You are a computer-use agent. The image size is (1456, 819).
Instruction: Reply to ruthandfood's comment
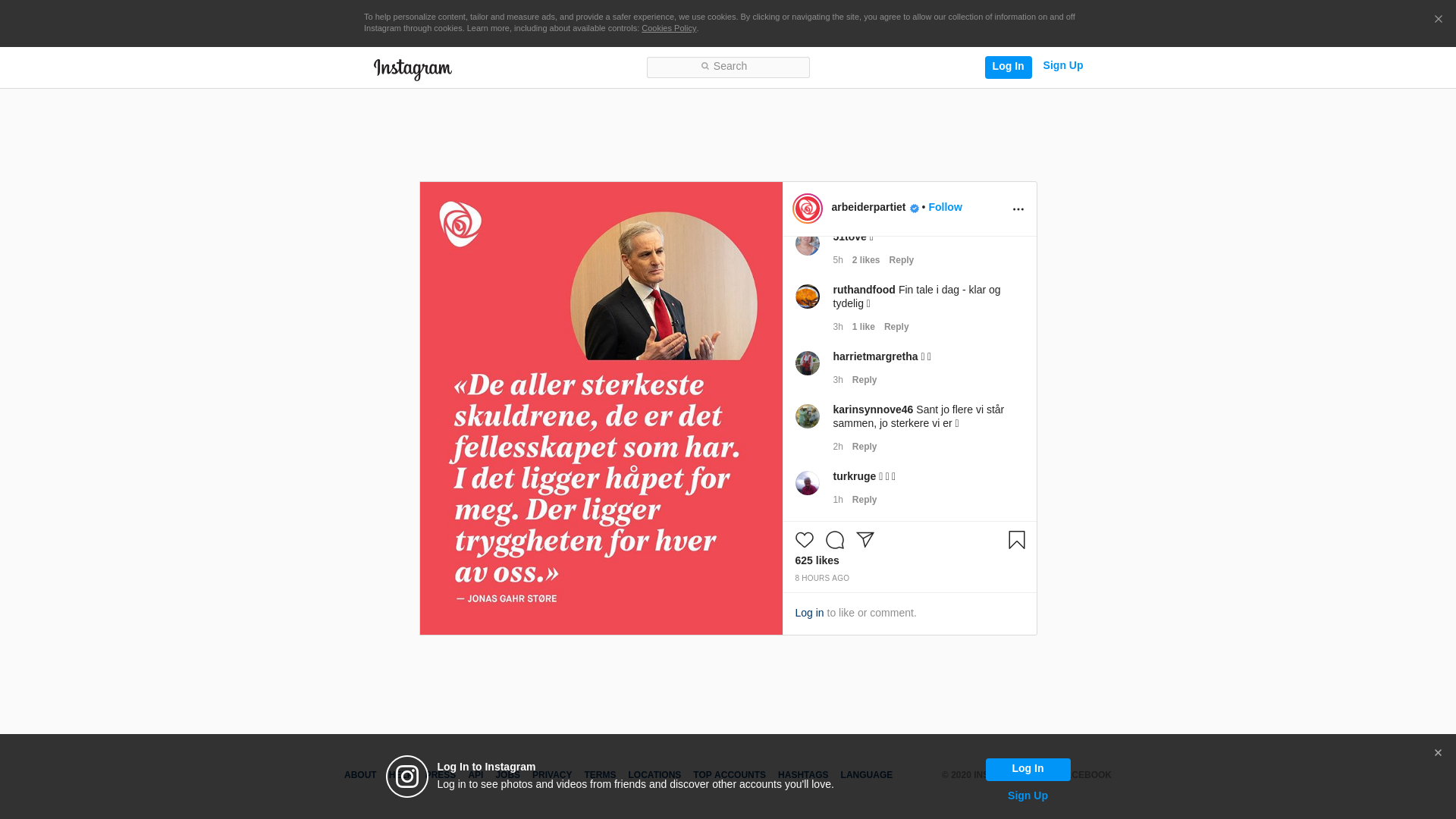point(896,327)
